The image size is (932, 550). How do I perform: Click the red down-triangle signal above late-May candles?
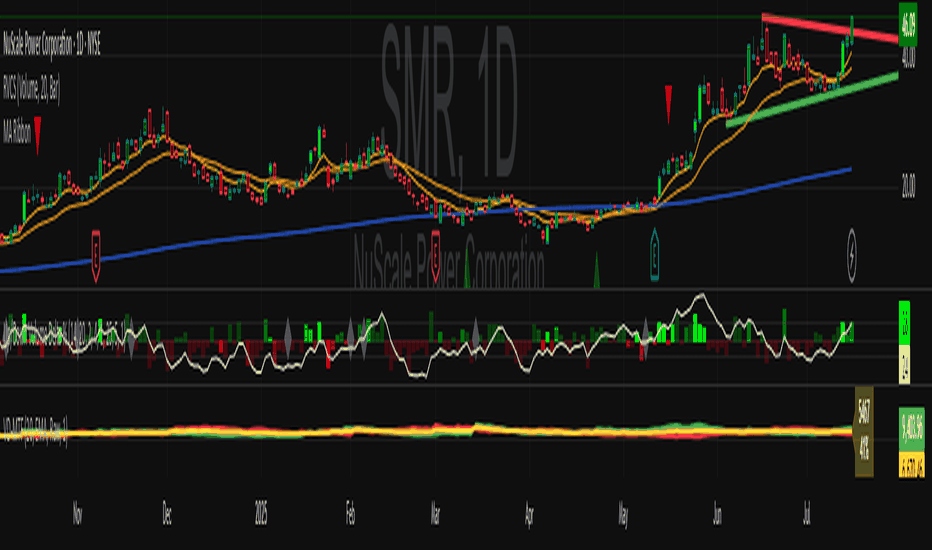[669, 104]
